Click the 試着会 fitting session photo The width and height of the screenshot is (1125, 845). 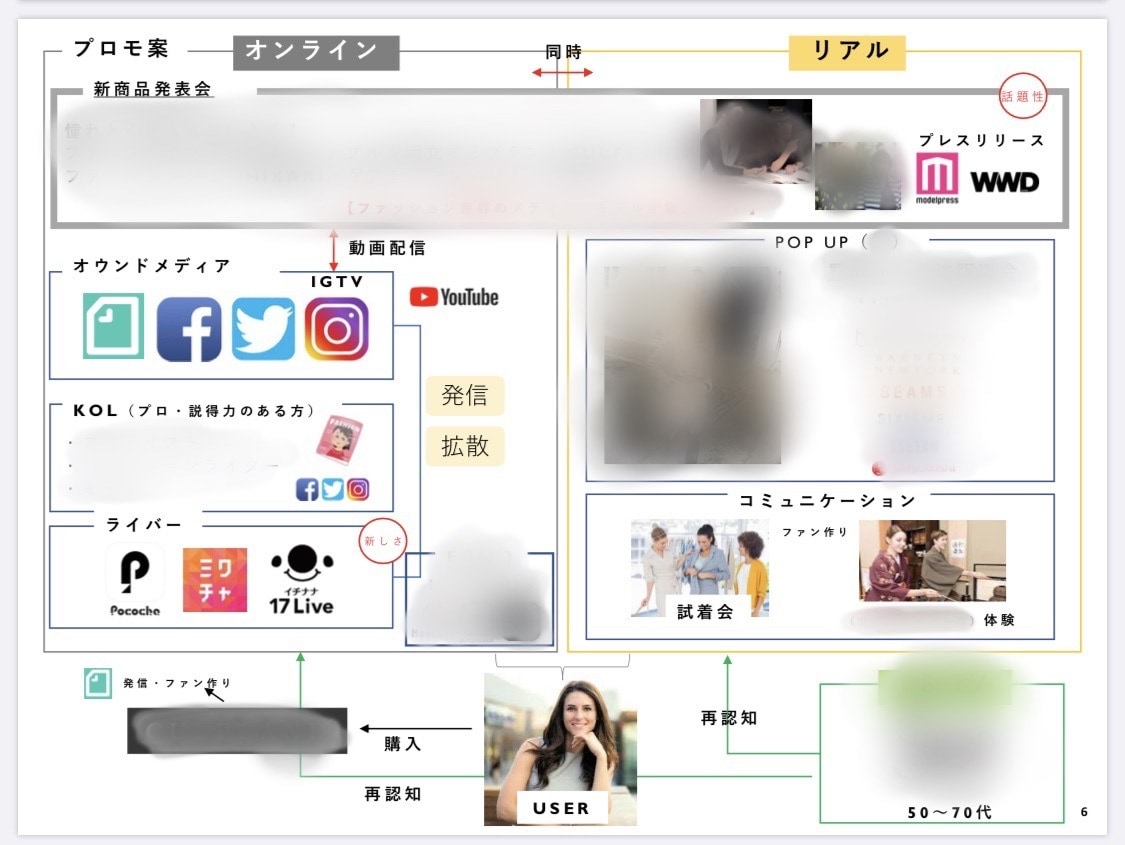(700, 567)
